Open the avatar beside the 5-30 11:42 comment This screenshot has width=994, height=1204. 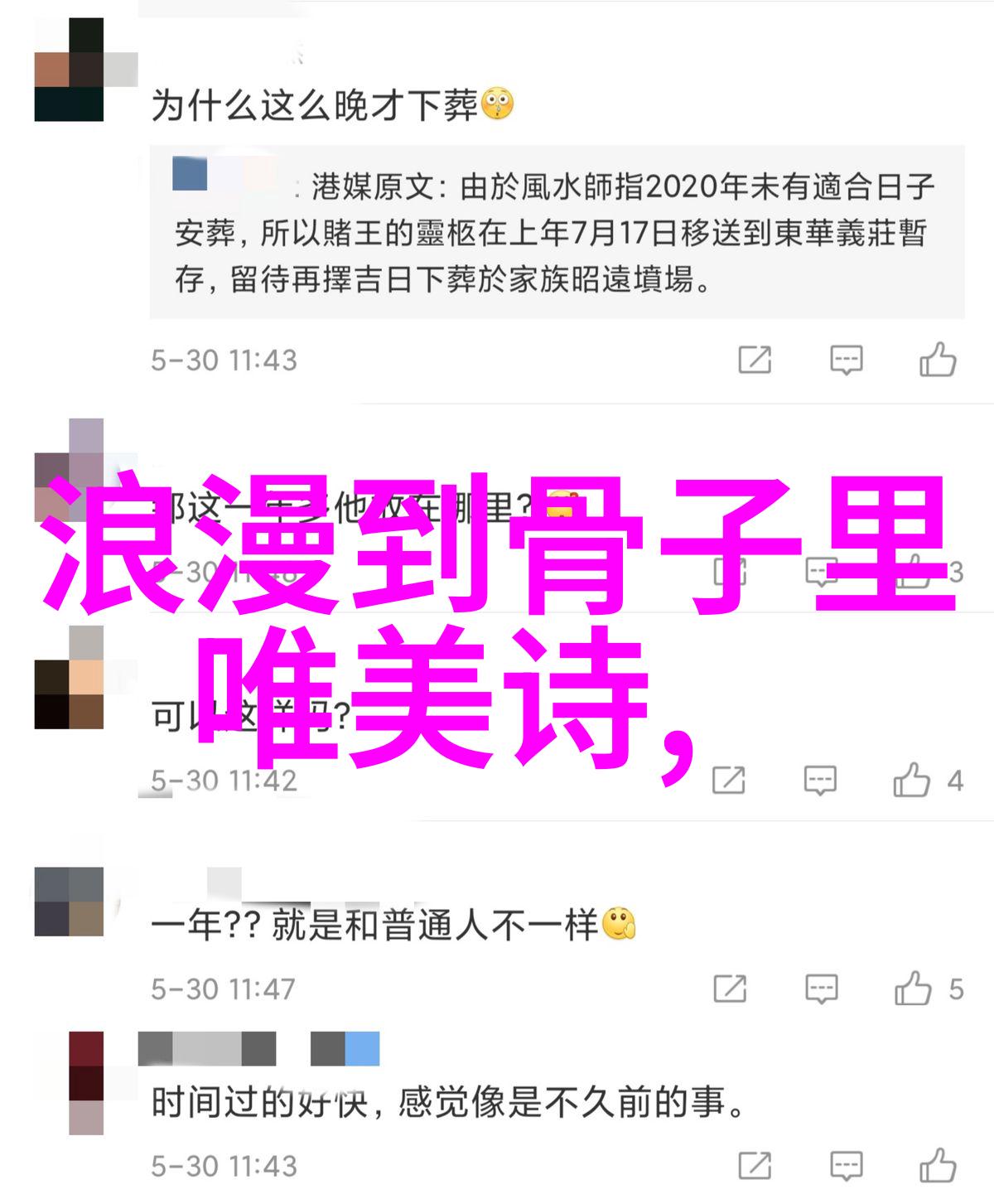point(69,677)
